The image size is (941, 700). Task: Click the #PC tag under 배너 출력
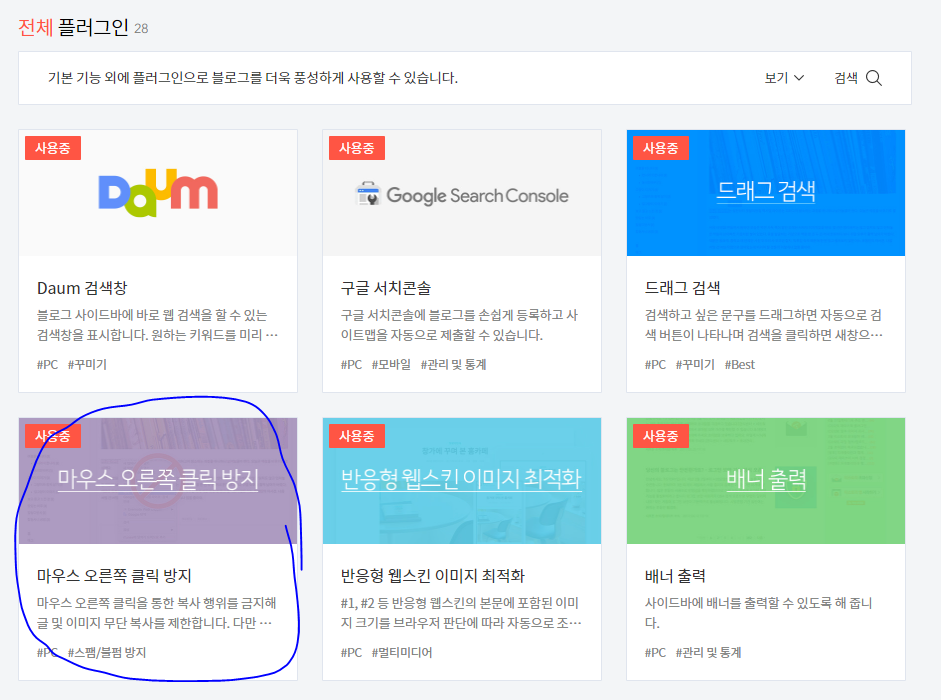tap(655, 653)
